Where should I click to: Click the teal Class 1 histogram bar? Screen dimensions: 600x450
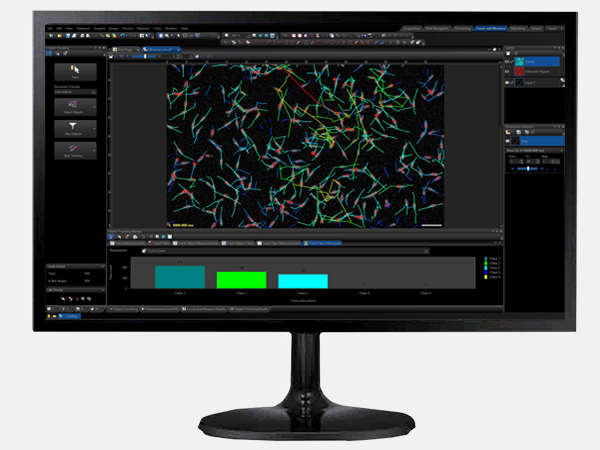click(179, 276)
